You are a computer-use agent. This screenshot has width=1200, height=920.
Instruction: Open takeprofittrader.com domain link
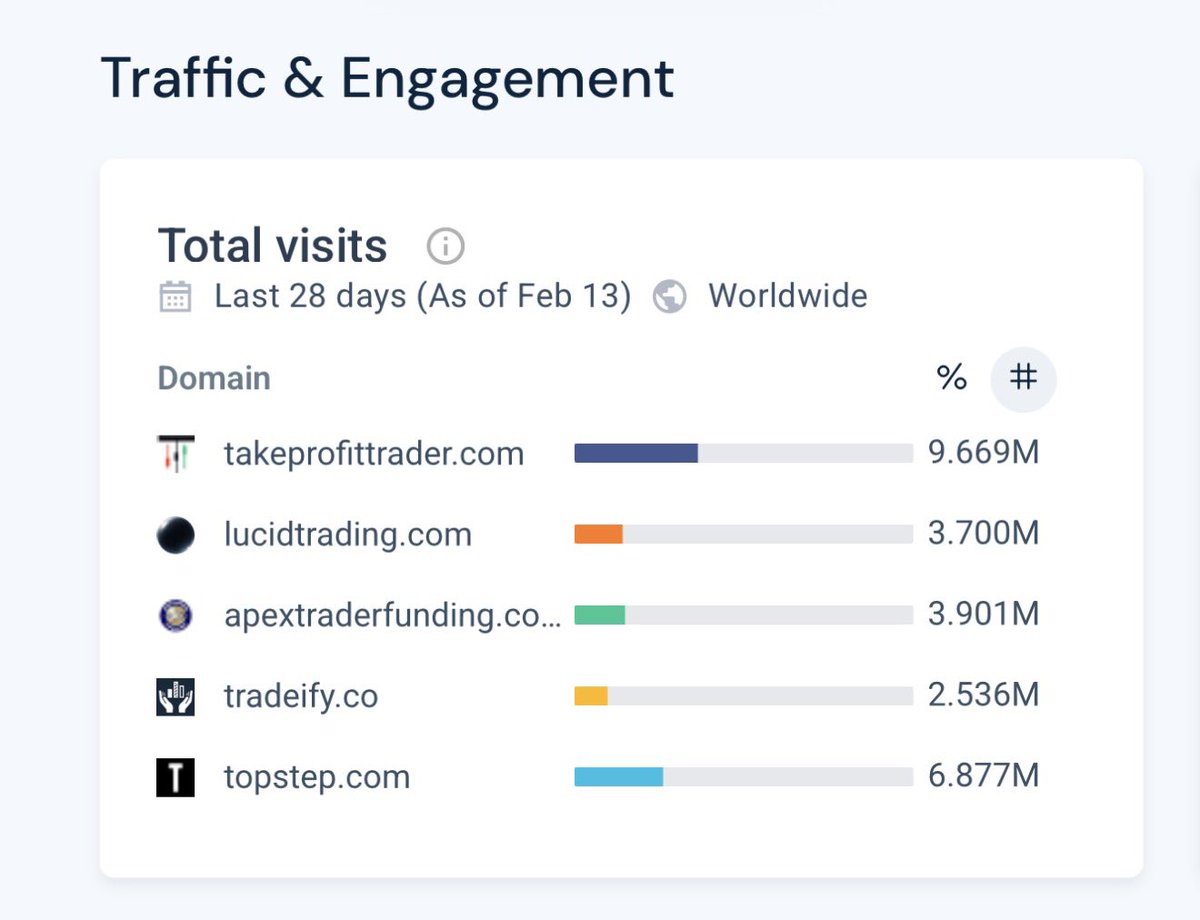coord(374,454)
